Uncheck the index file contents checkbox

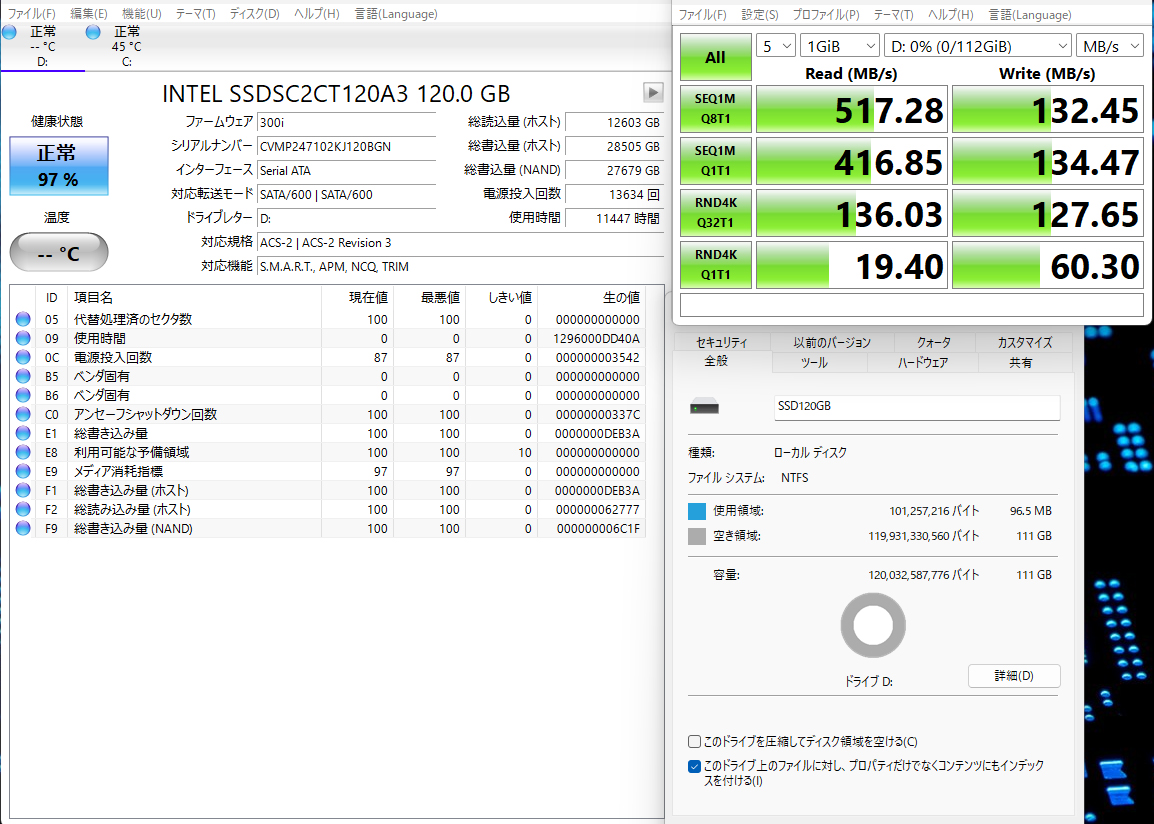tap(694, 767)
